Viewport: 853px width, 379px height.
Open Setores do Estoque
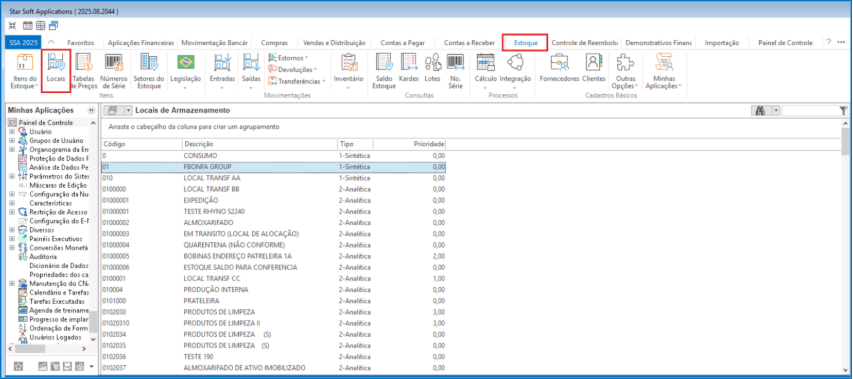pyautogui.click(x=149, y=71)
